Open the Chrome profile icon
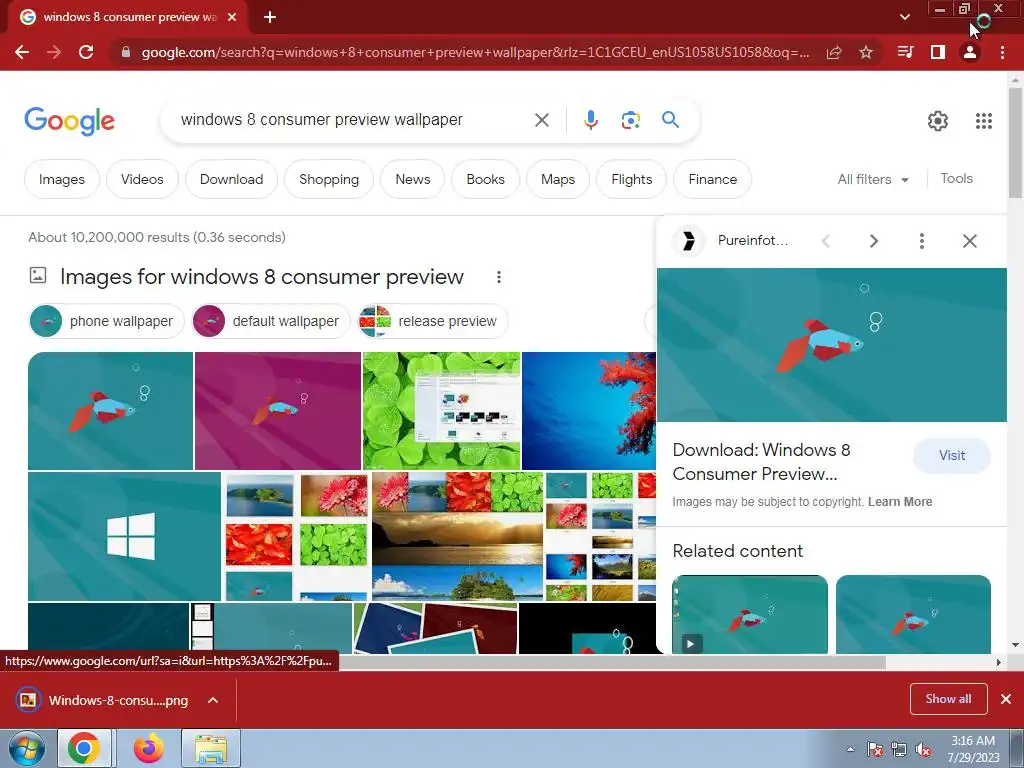The width and height of the screenshot is (1024, 768). 970,52
